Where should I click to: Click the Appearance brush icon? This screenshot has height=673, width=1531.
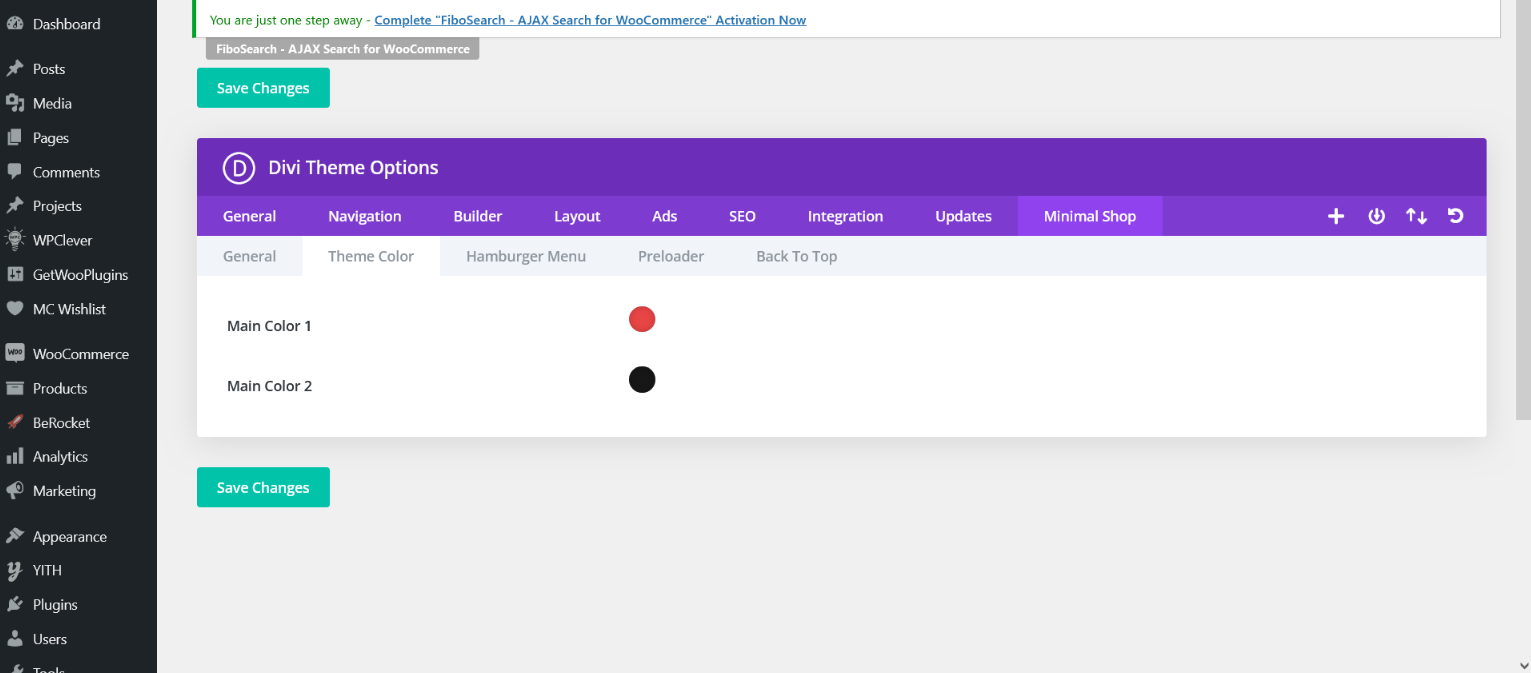[15, 537]
